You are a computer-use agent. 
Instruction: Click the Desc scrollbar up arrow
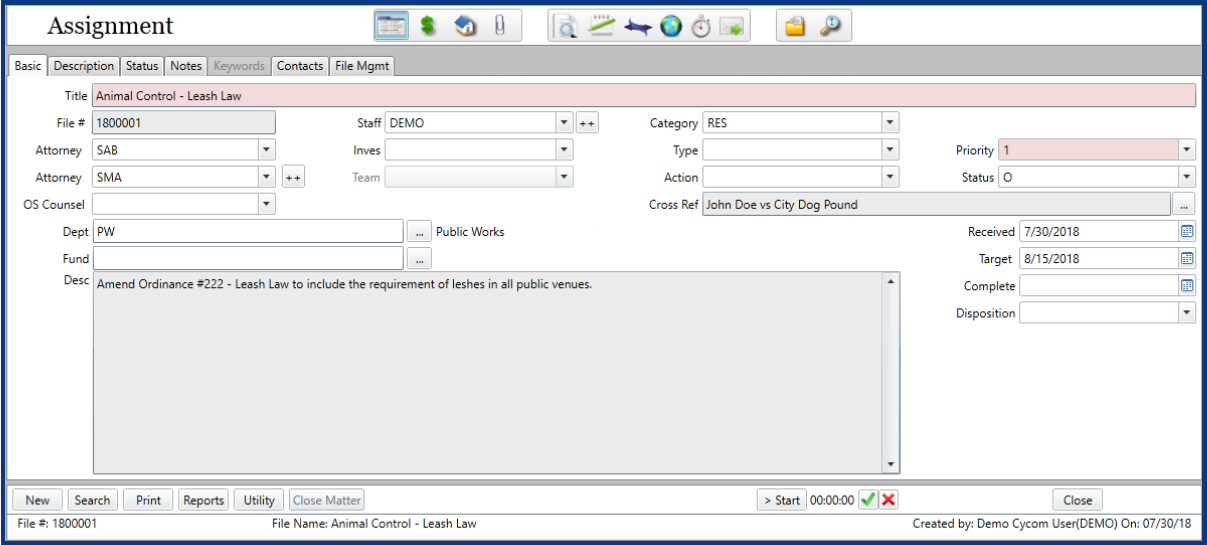pos(891,281)
